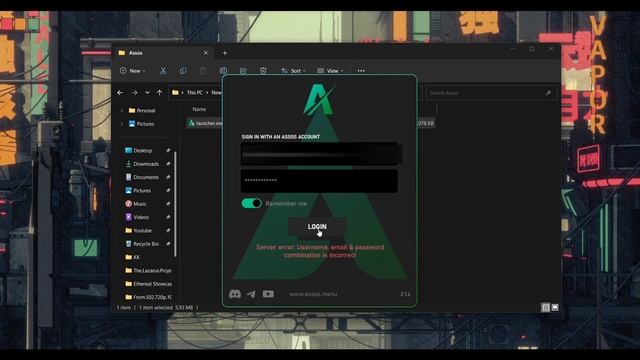The image size is (640, 360).
Task: Click the Name column header
Action: (199, 109)
